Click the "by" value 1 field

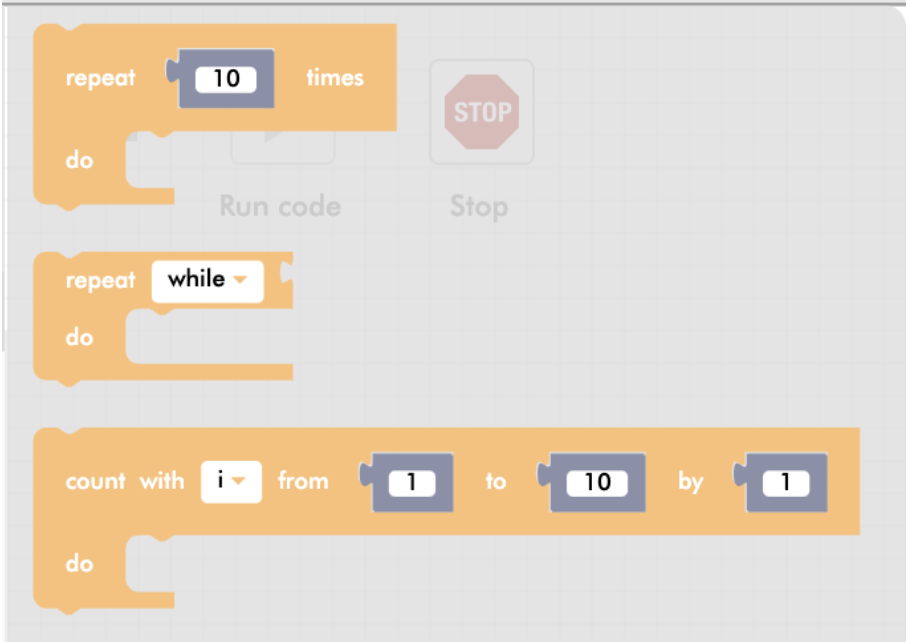[x=785, y=483]
